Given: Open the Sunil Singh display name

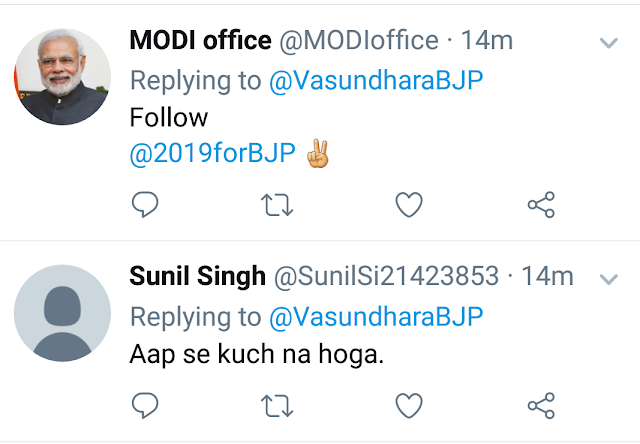Looking at the screenshot, I should click(198, 276).
